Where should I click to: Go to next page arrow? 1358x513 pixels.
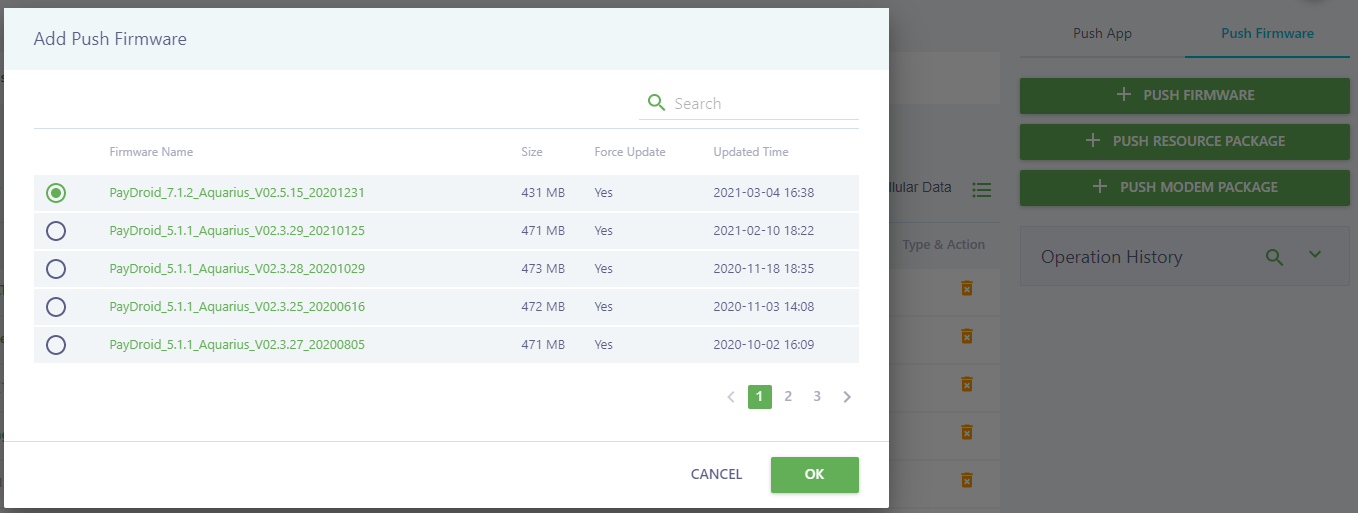click(x=847, y=397)
